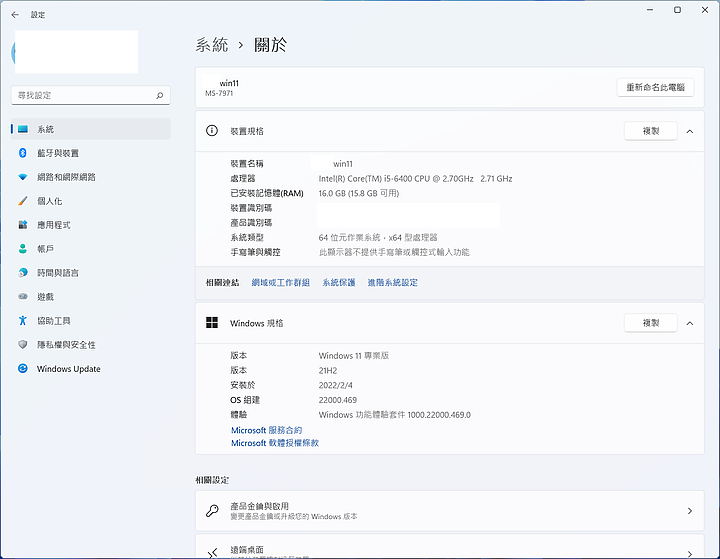Click the Bluetooth icon in sidebar

pos(22,153)
